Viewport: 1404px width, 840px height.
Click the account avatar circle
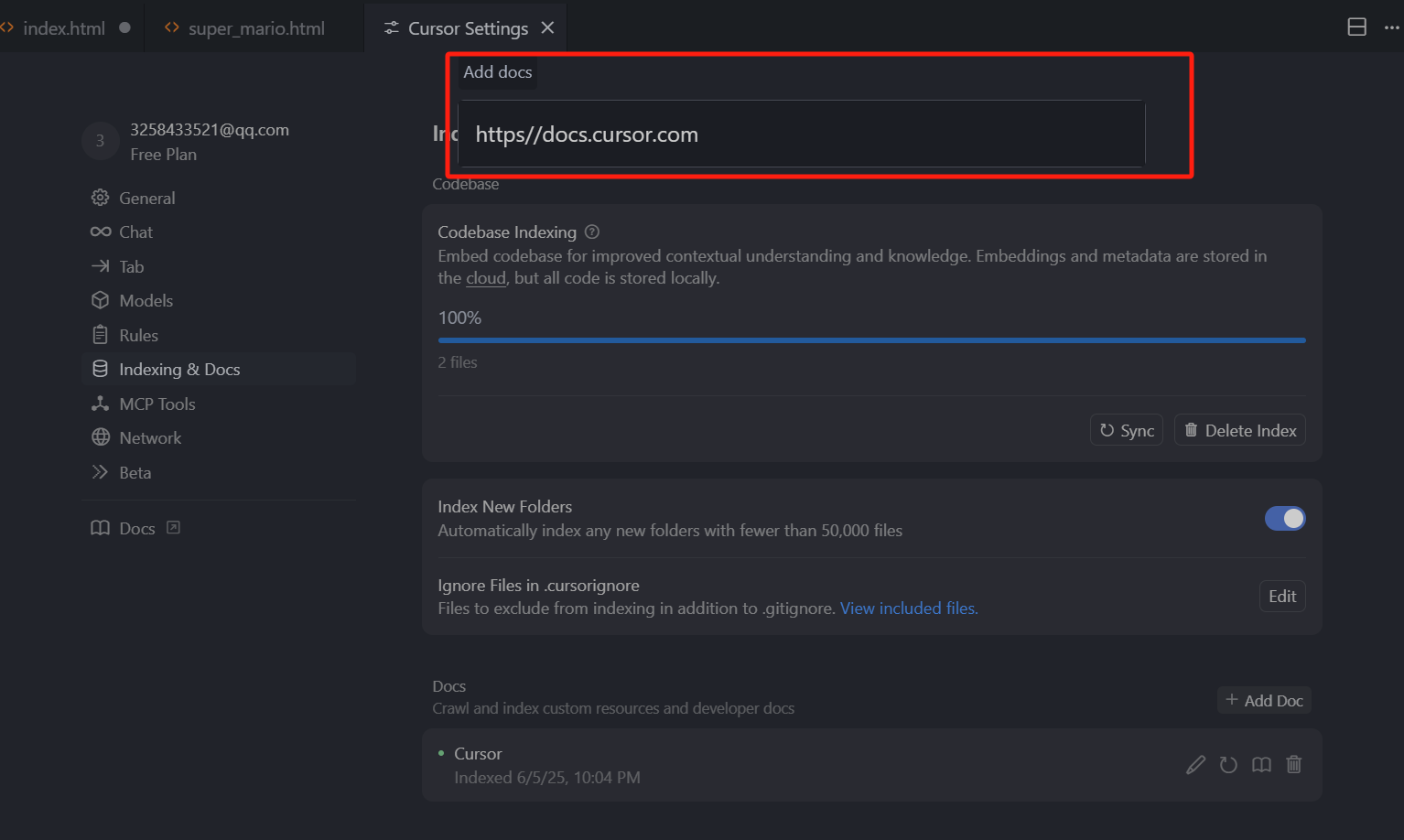[x=100, y=141]
